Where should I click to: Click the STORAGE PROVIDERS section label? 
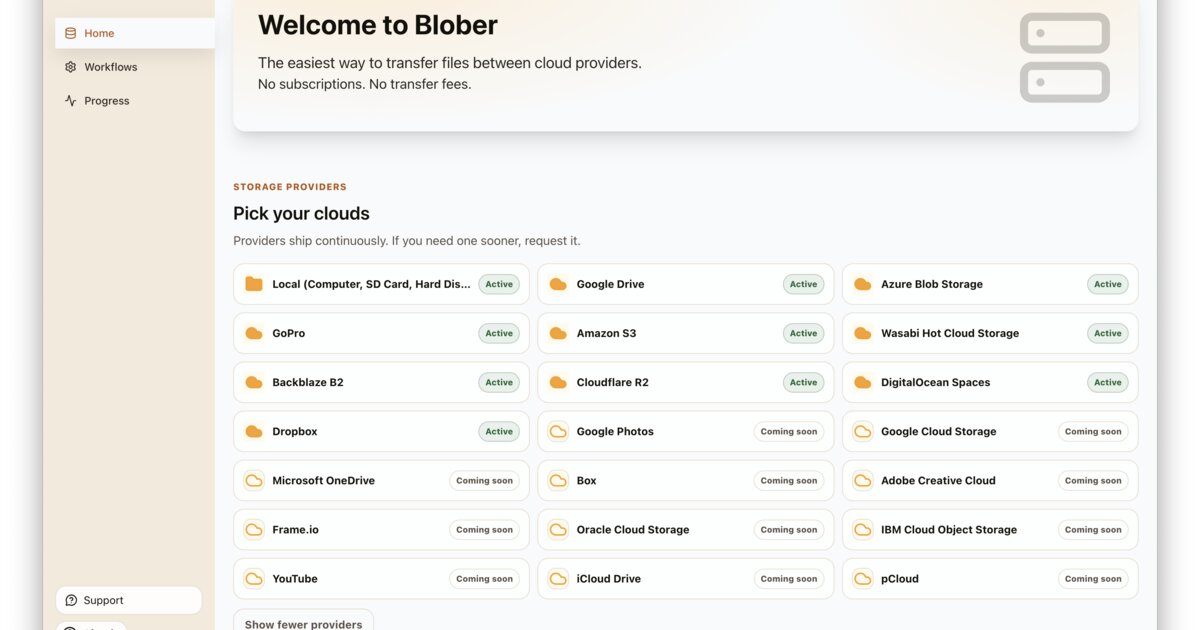pyautogui.click(x=290, y=187)
